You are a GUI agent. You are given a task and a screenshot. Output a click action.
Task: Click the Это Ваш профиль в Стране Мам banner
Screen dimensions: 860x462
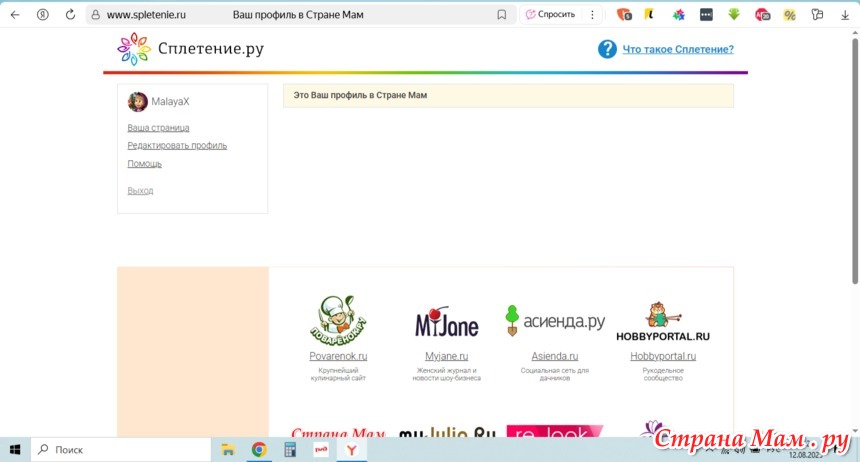point(508,95)
